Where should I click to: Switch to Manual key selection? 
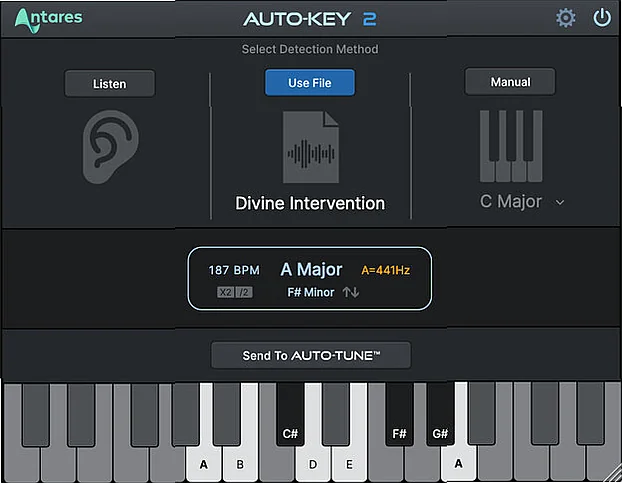click(x=510, y=82)
